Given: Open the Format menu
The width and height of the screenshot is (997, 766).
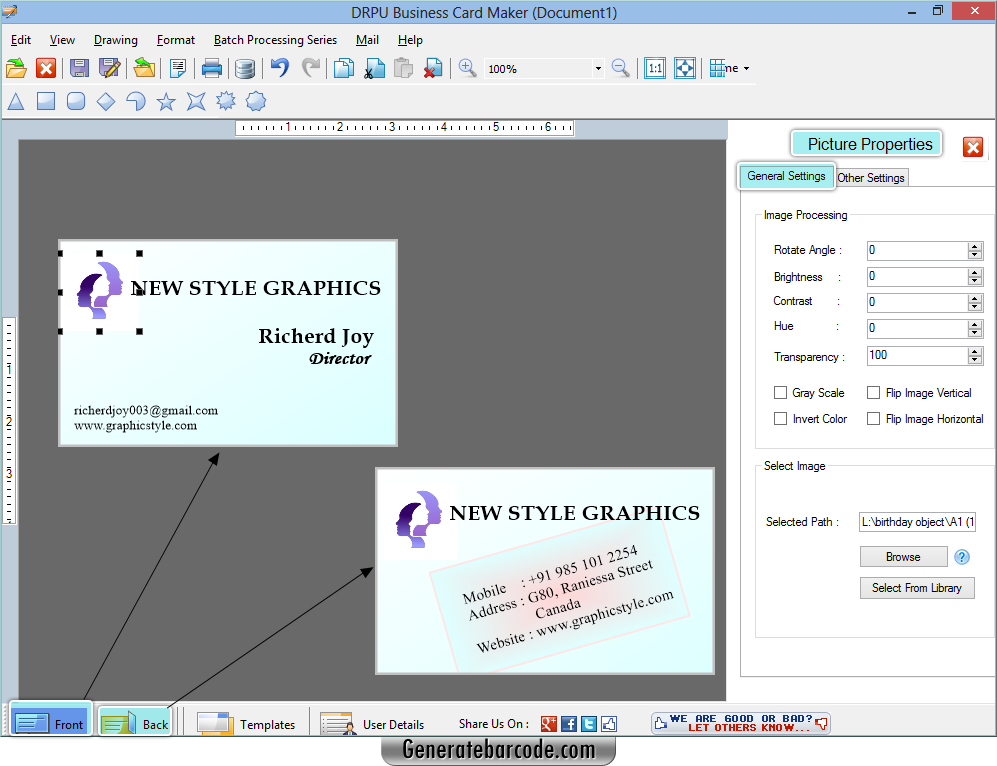Looking at the screenshot, I should pyautogui.click(x=175, y=40).
